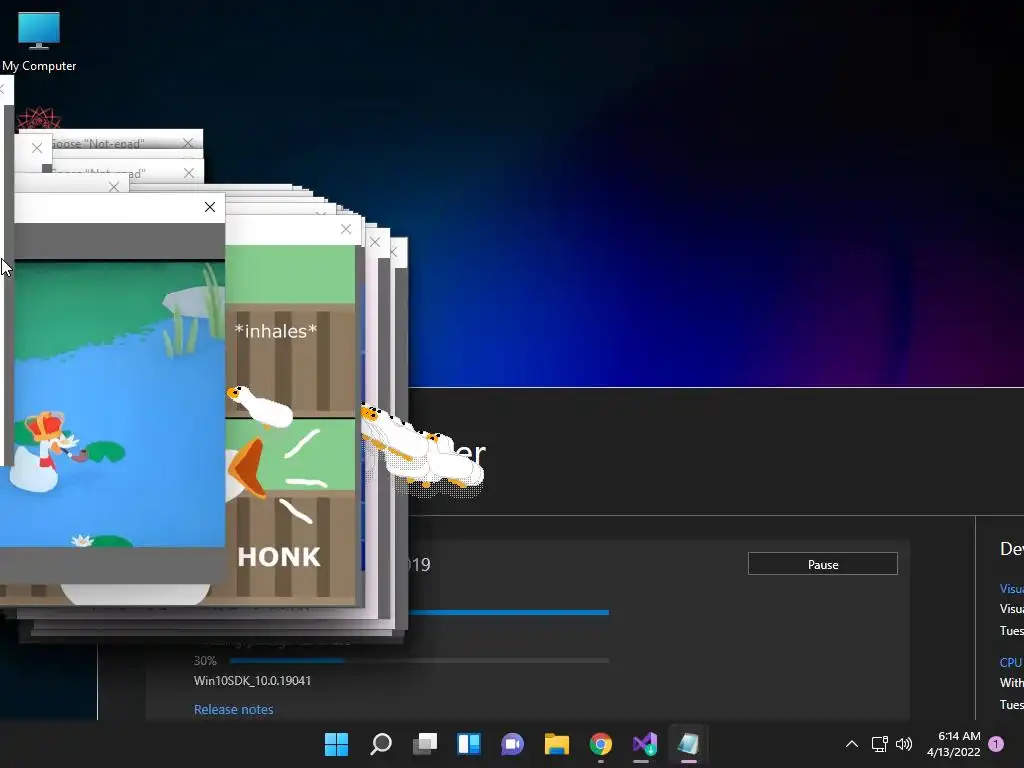Close the second Goose Not-epad window
This screenshot has height=768, width=1024.
189,173
